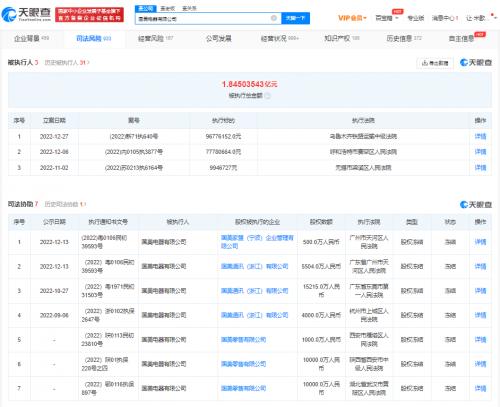Expand the 历史司法协助 1 link
Screen dimensions: 500x407
(65, 204)
